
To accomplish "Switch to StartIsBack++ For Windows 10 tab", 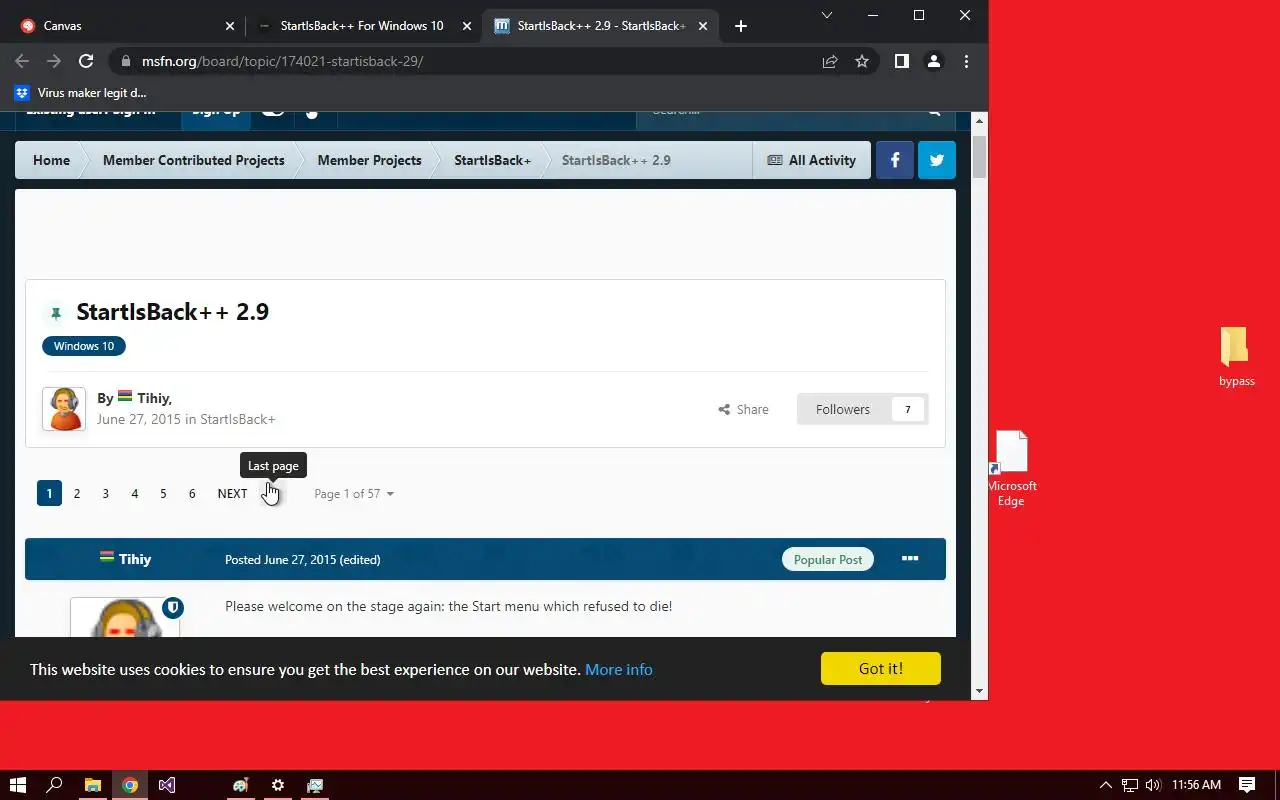I will tap(362, 26).
